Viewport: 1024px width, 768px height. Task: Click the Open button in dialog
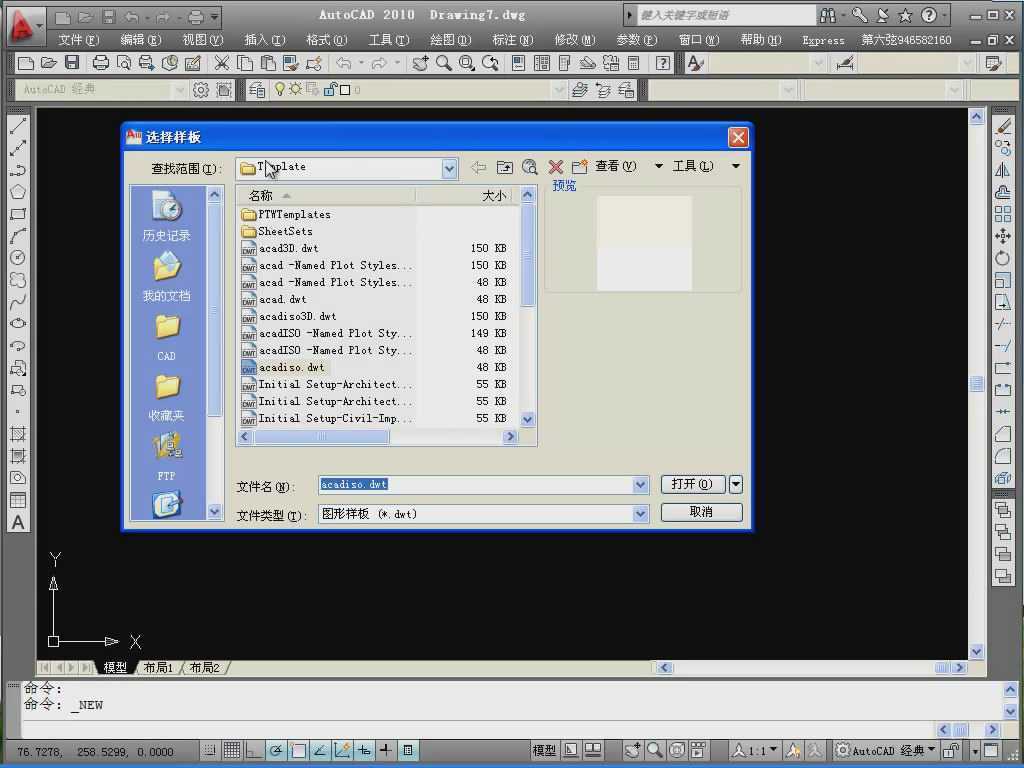(692, 484)
